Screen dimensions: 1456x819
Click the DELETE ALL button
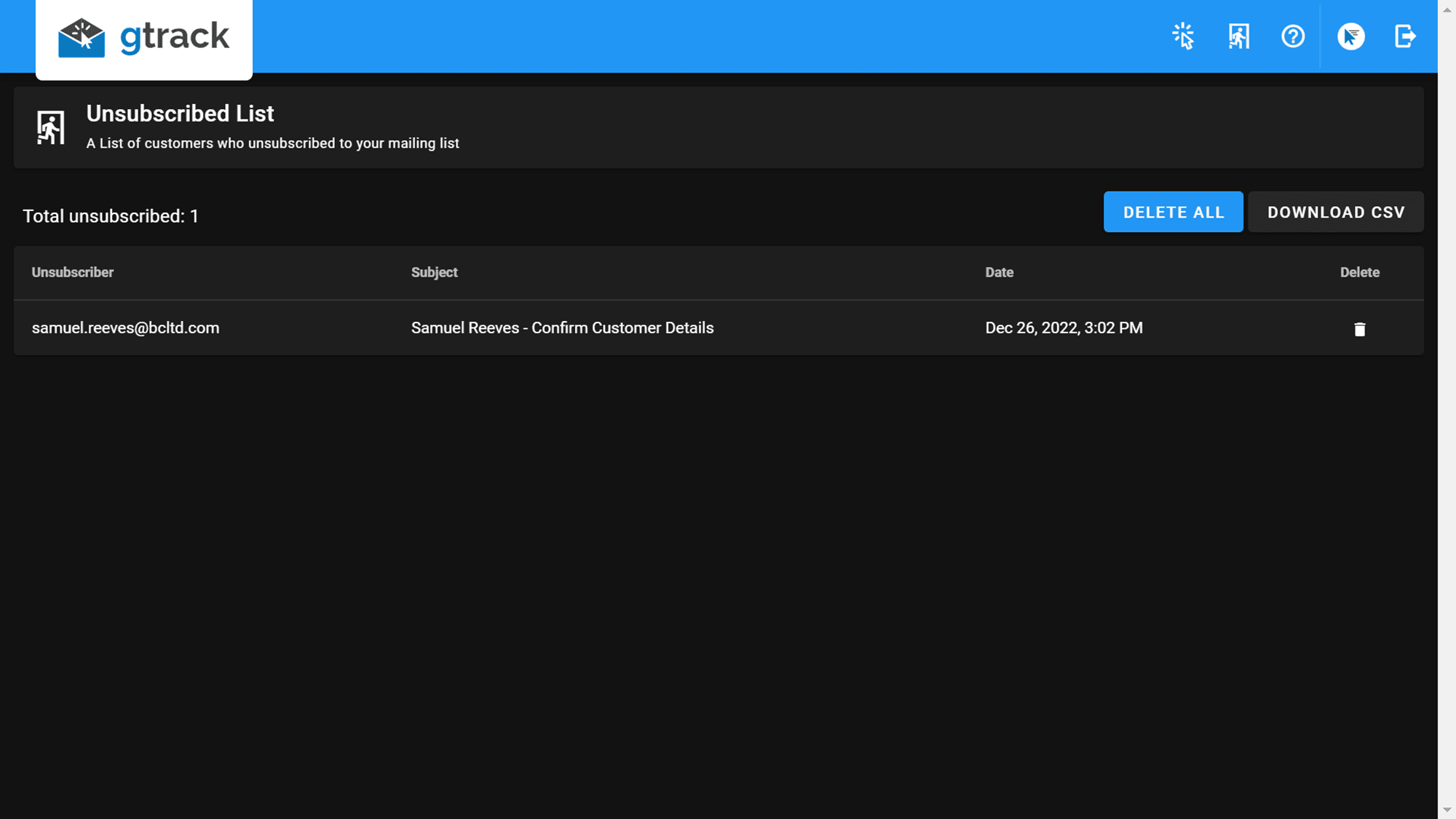point(1173,212)
